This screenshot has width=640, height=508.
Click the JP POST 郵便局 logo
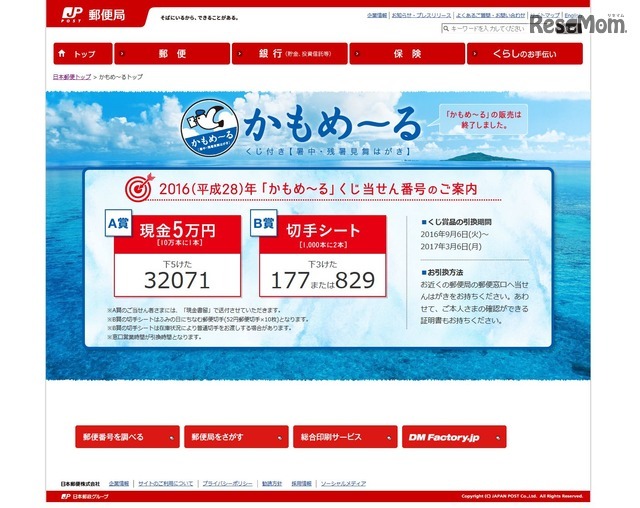point(93,15)
